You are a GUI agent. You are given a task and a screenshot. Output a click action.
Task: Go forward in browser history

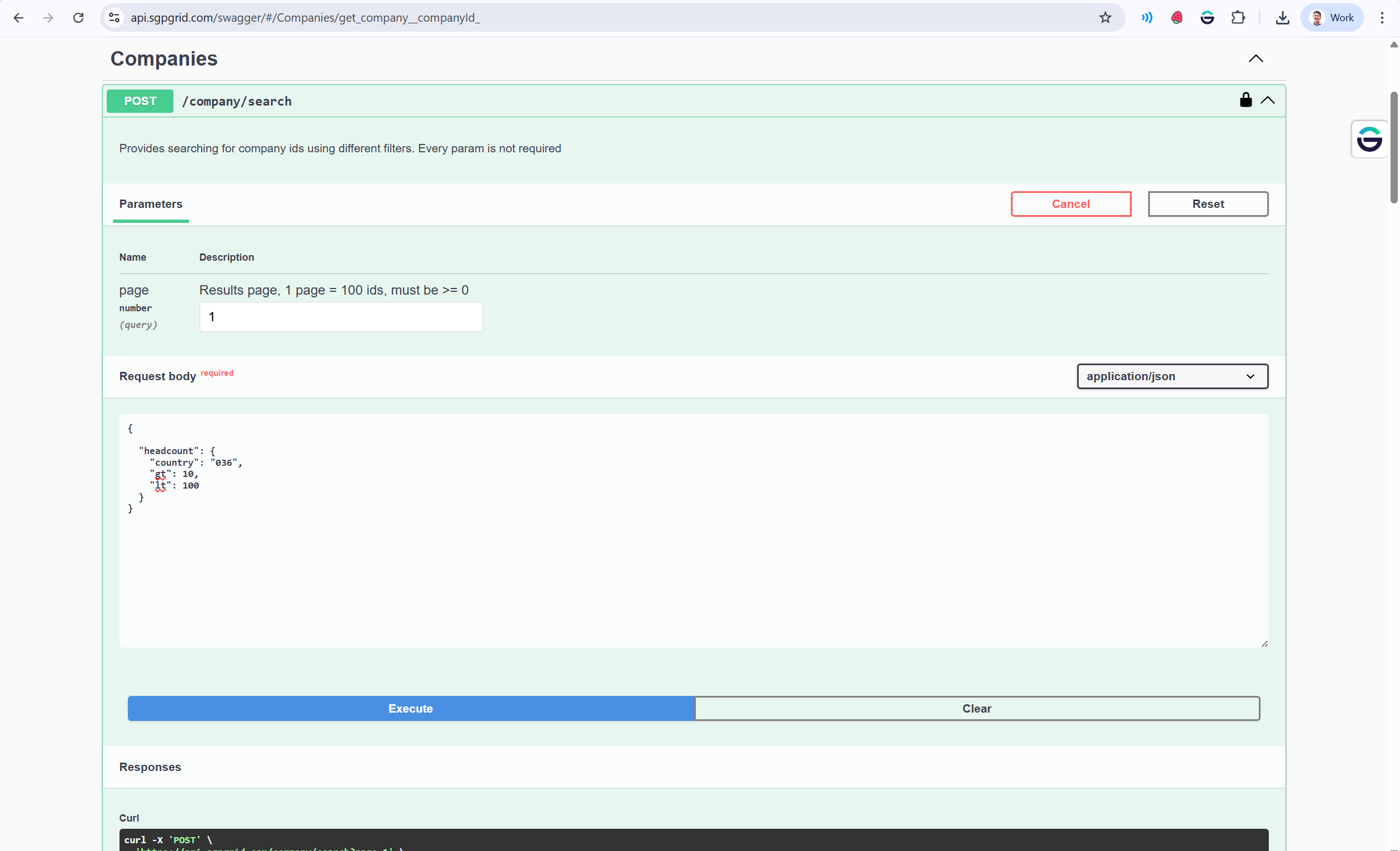tap(48, 18)
